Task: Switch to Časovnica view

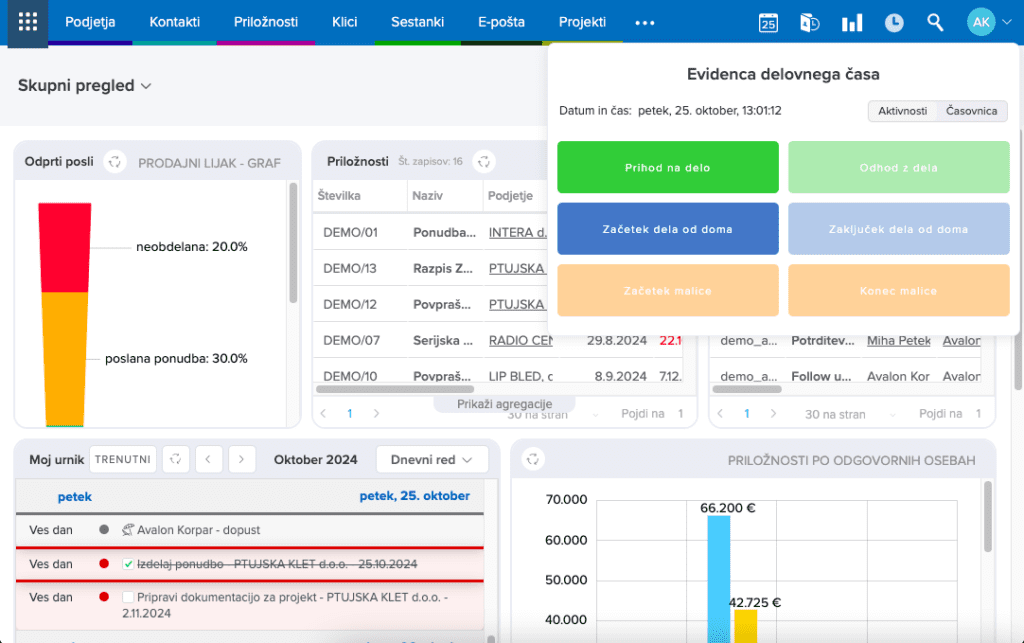Action: coord(971,111)
